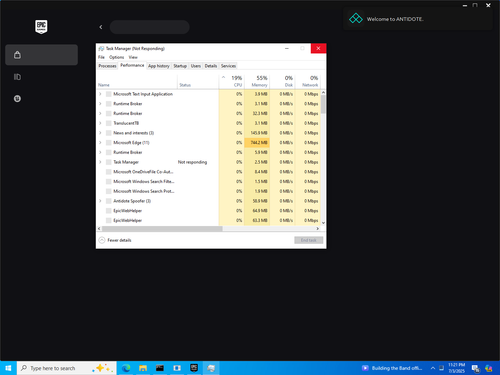500x375 pixels.
Task: Click the End task button
Action: (x=308, y=240)
